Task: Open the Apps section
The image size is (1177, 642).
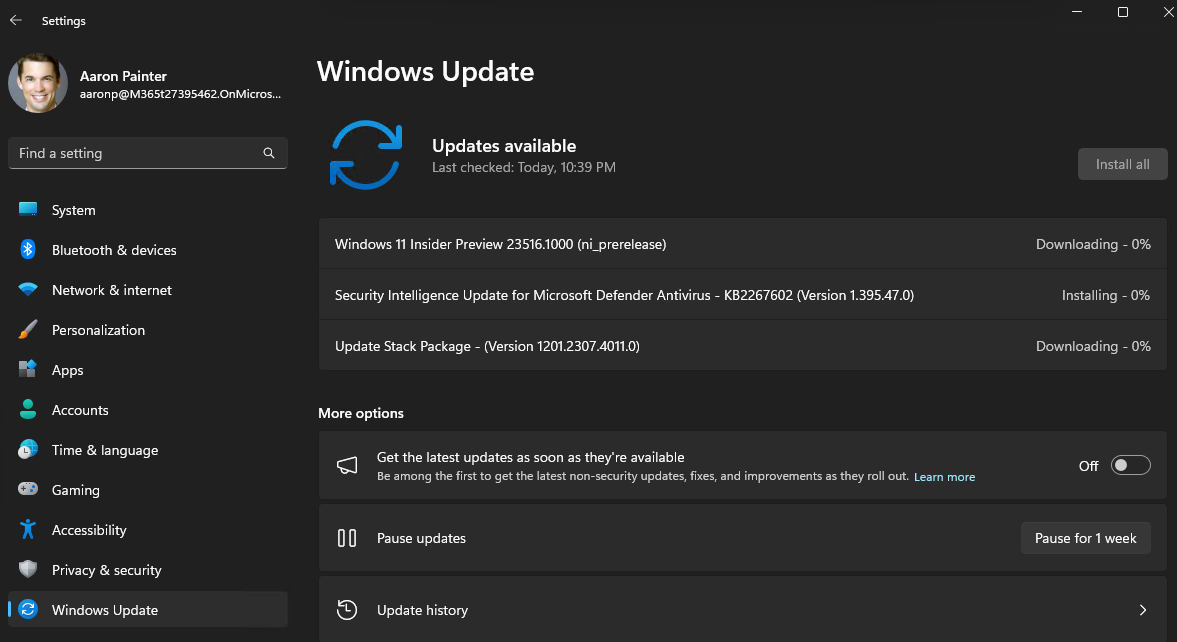Action: coord(148,370)
